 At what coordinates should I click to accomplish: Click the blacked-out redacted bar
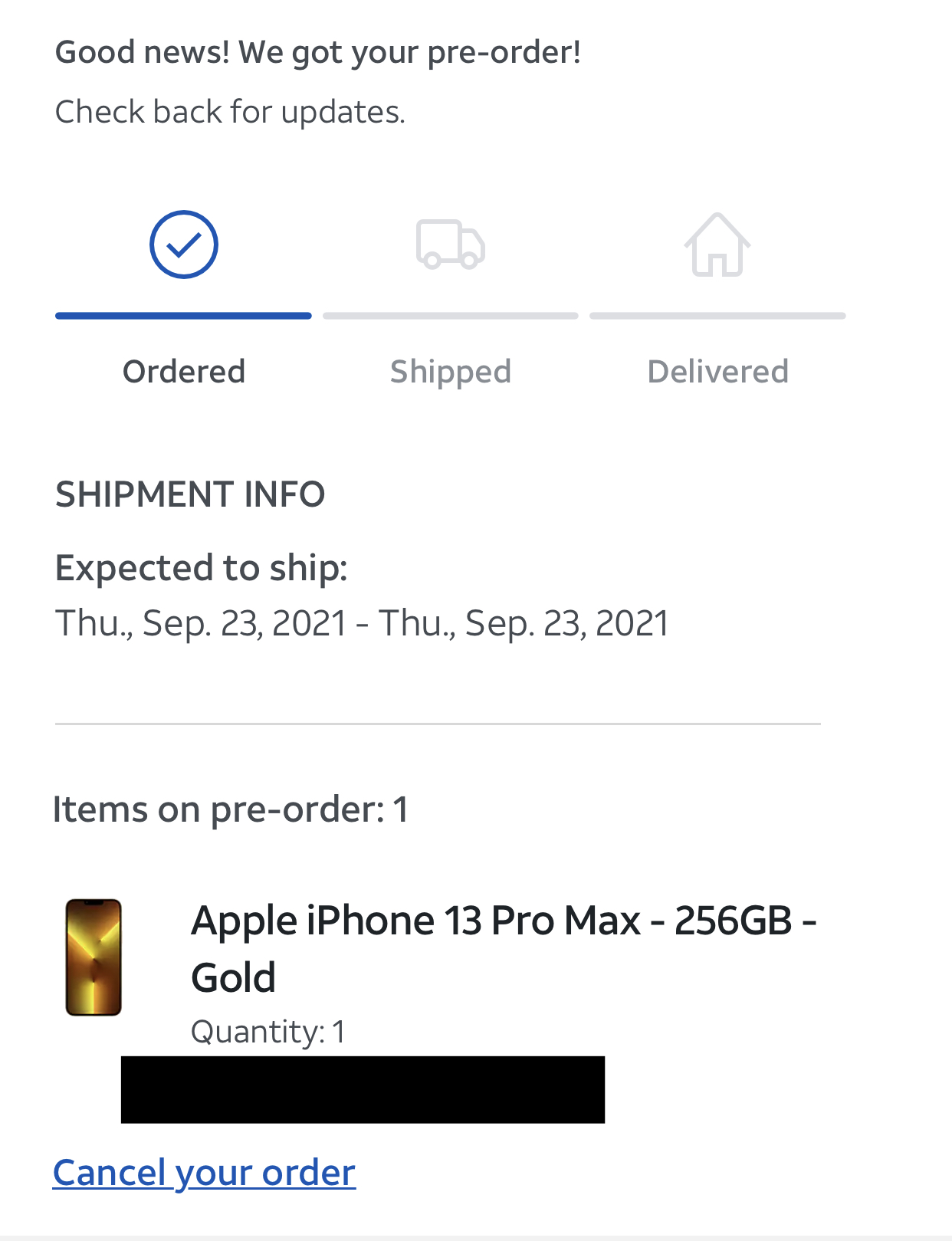coord(363,1089)
